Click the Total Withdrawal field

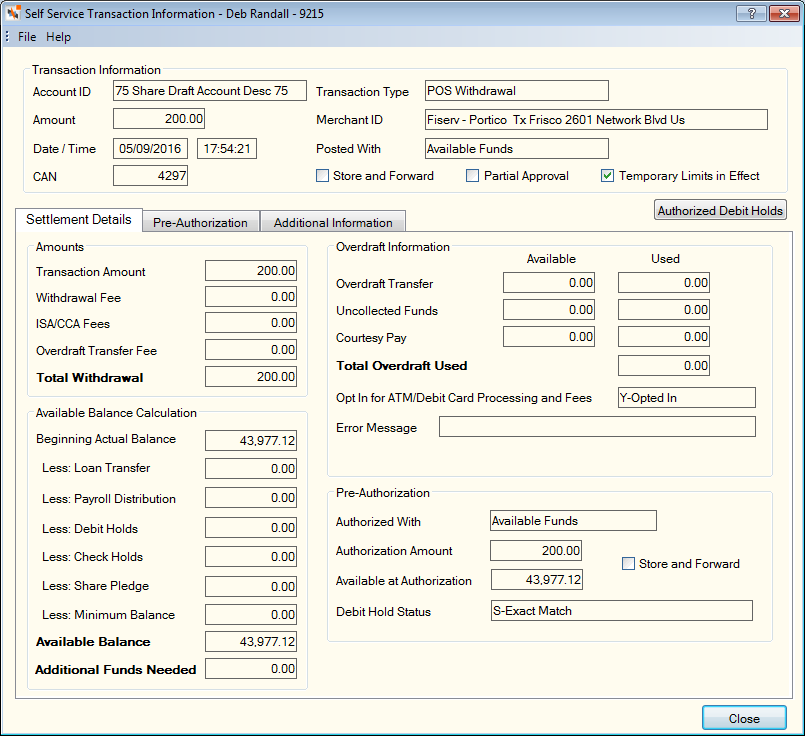(x=251, y=376)
